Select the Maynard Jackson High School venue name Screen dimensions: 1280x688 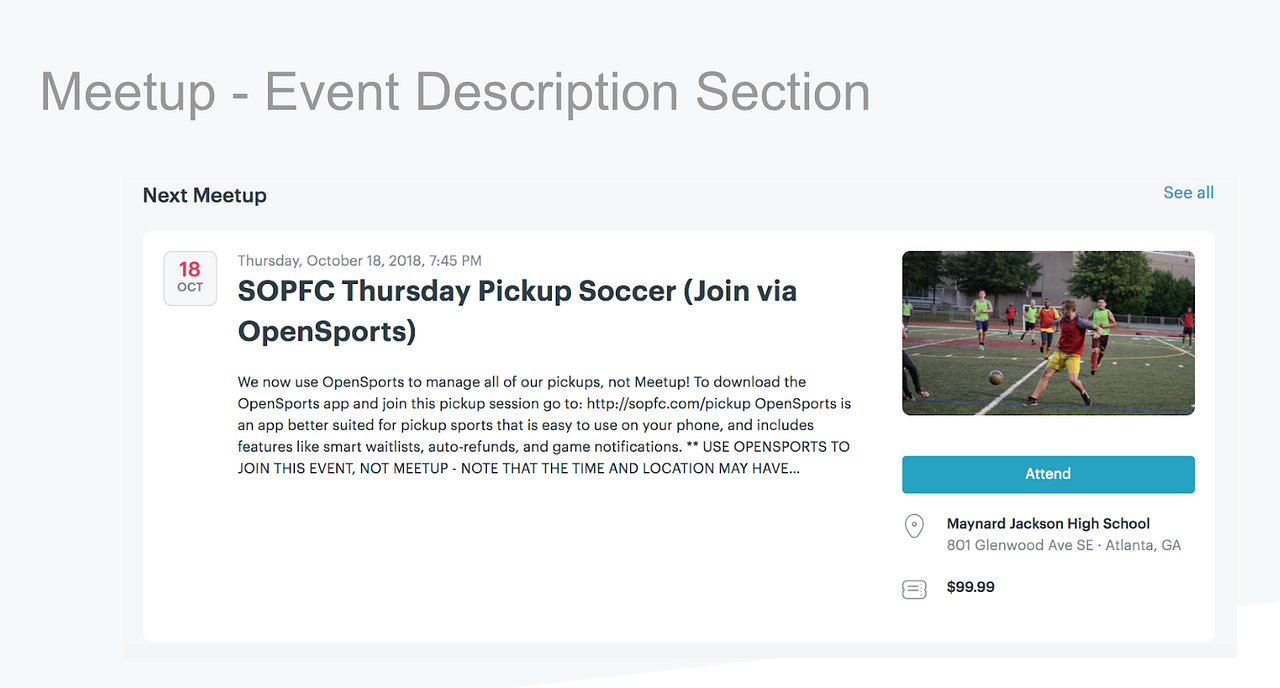click(x=1048, y=523)
